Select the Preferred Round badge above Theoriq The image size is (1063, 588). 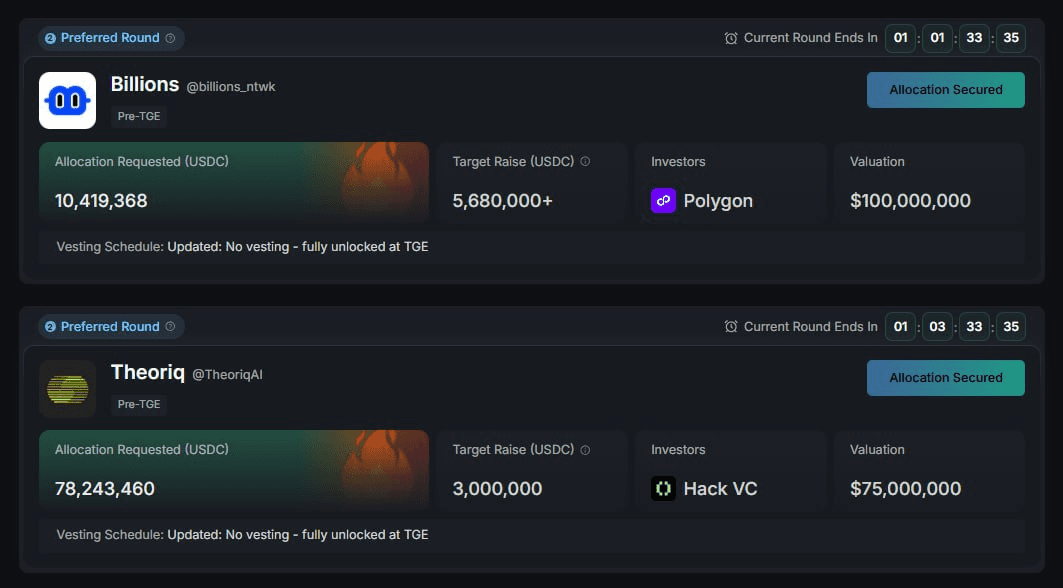tap(111, 326)
